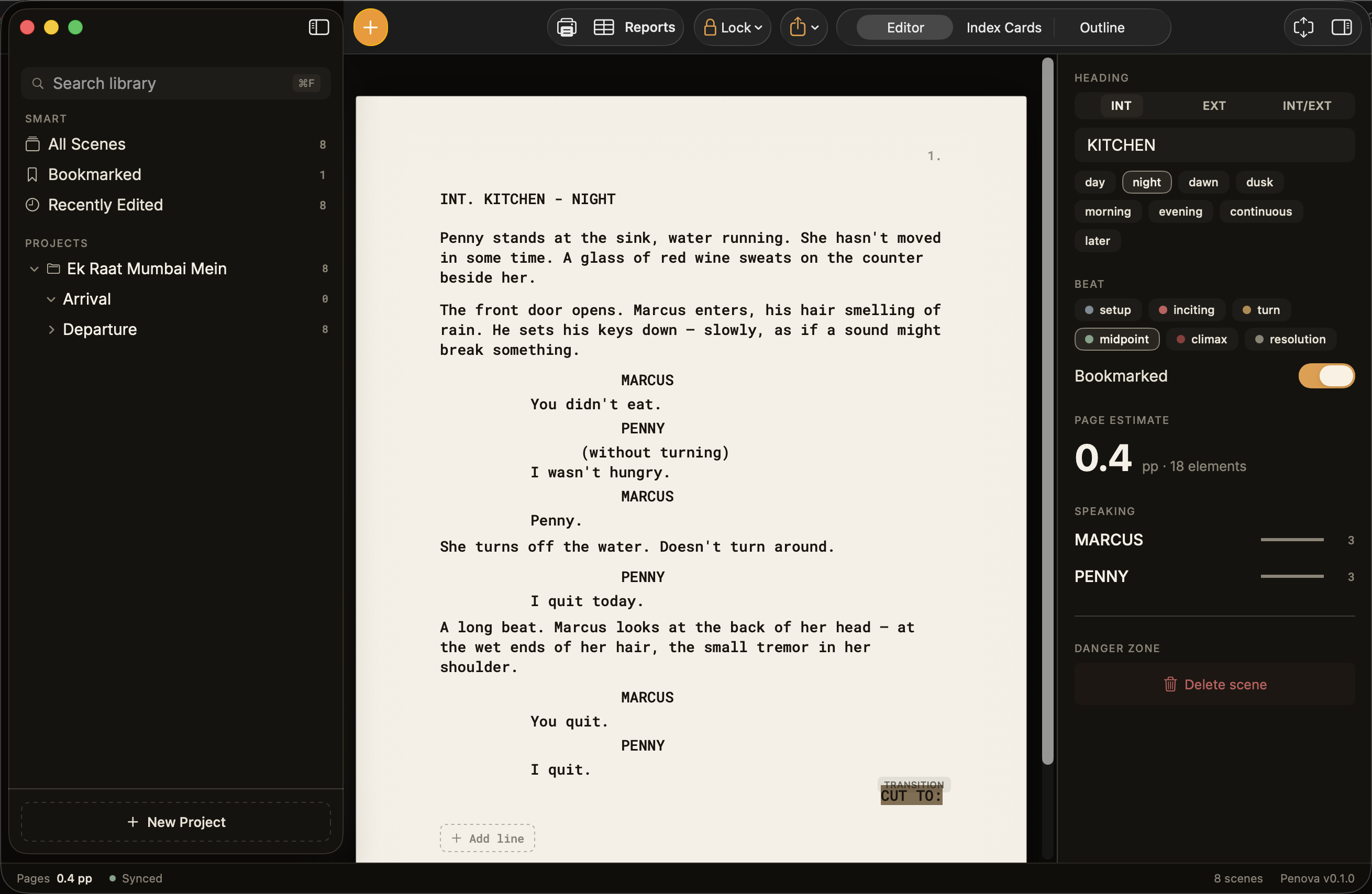Viewport: 1372px width, 894px height.
Task: Click the PENNY speaking bar
Action: click(1291, 576)
